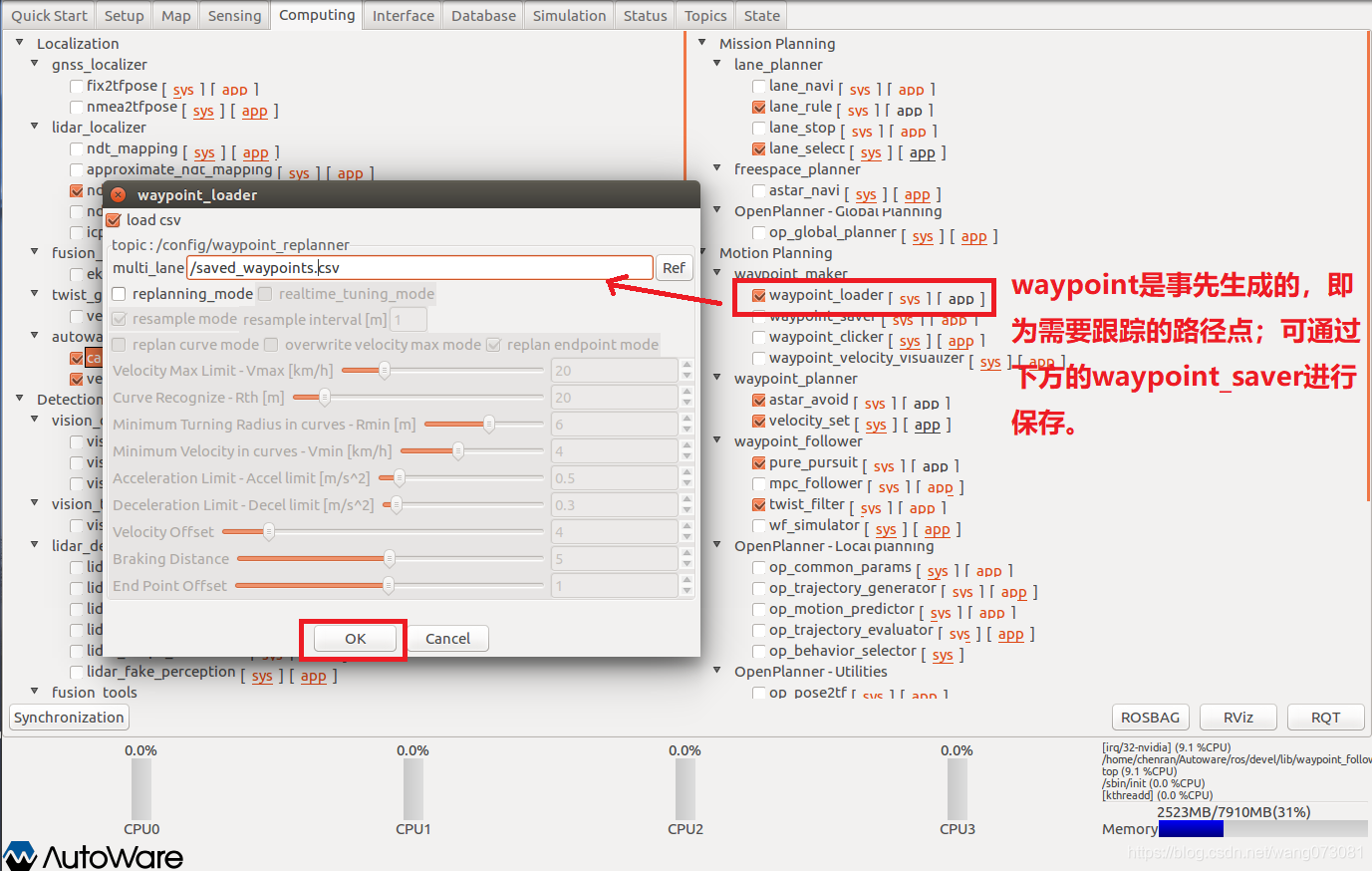This screenshot has width=1372, height=871.
Task: Check op_common_params node
Action: [x=759, y=568]
